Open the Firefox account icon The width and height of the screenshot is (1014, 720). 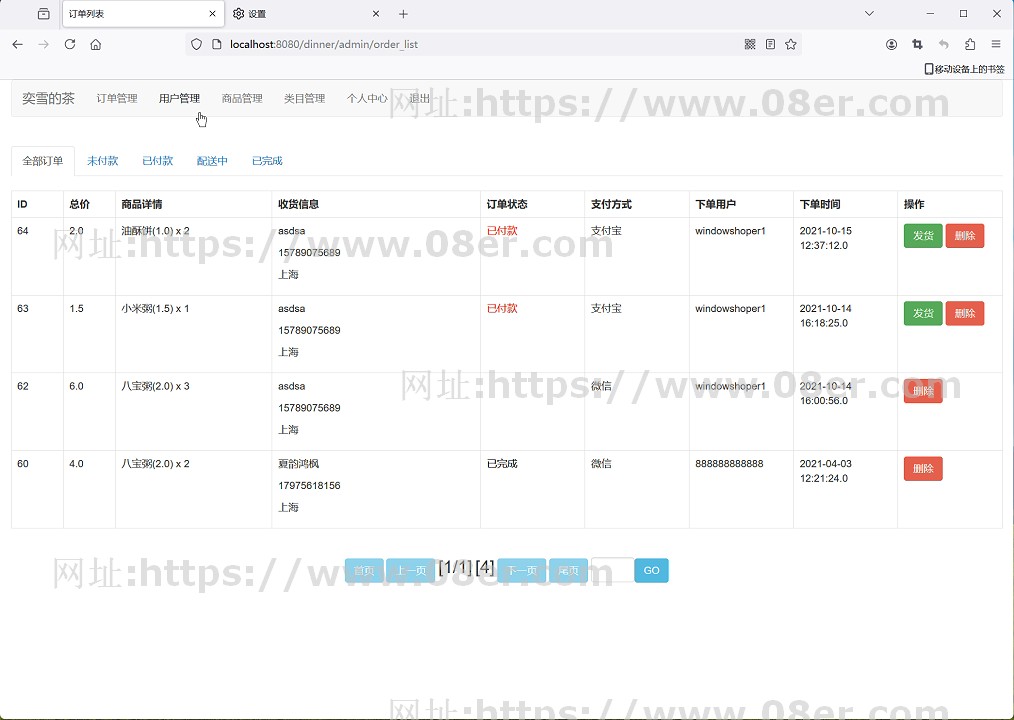coord(892,44)
